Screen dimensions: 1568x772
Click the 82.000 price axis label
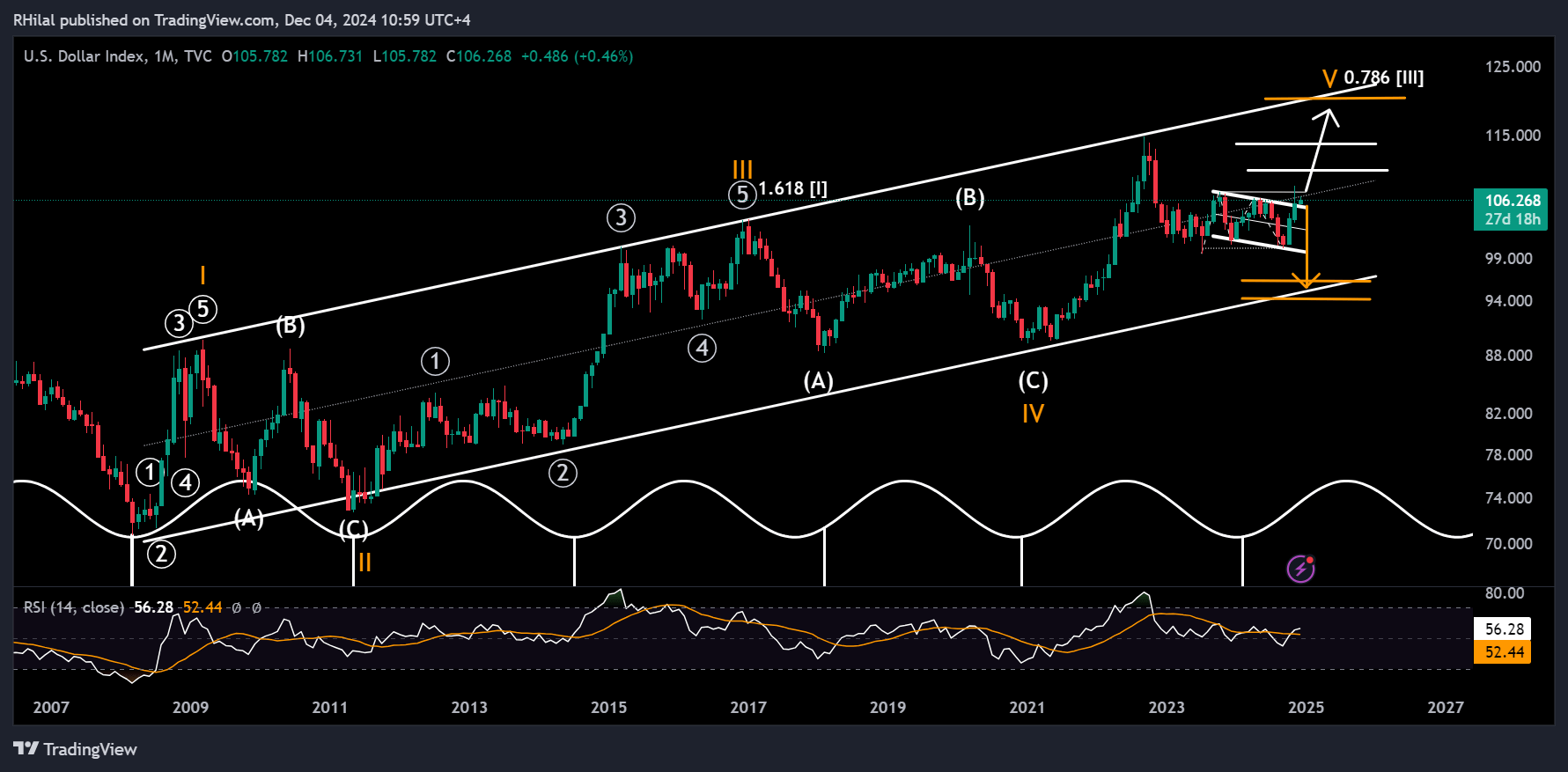1509,414
